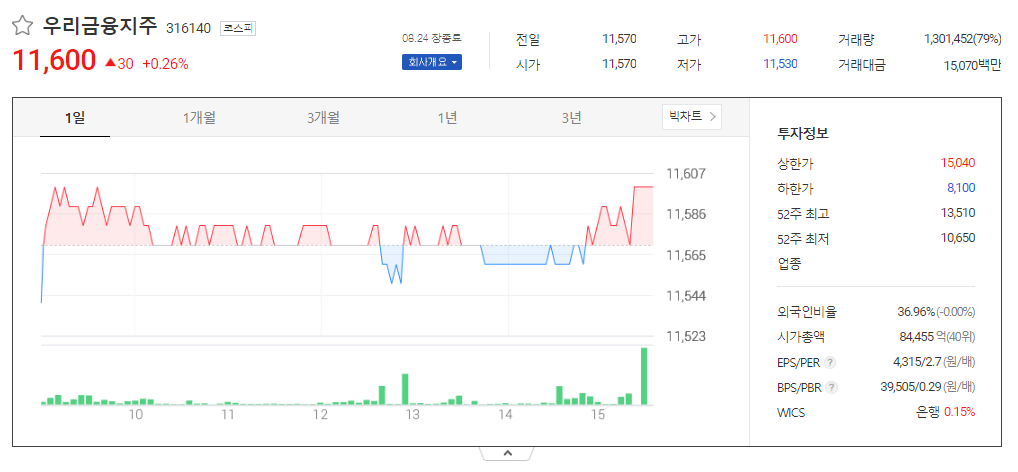Click the 08.24 장종료 market status

(x=431, y=38)
